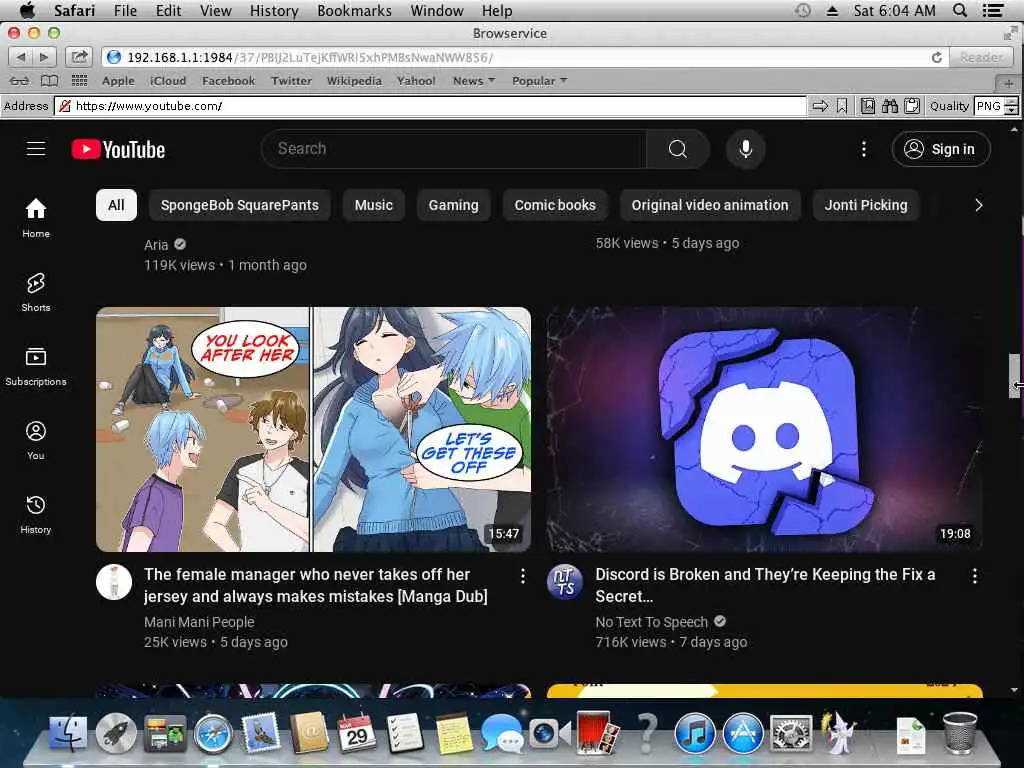Select Jonti Picking filter chip

coord(866,205)
